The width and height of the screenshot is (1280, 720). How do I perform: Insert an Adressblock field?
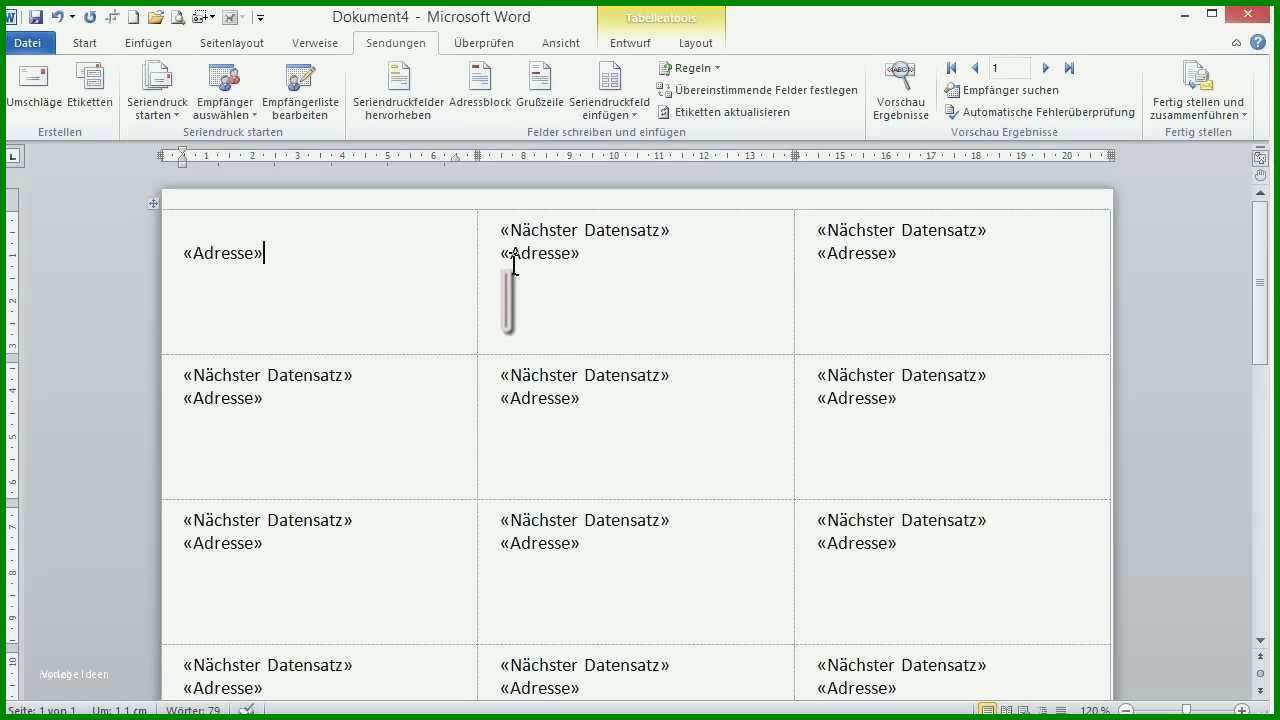(480, 85)
